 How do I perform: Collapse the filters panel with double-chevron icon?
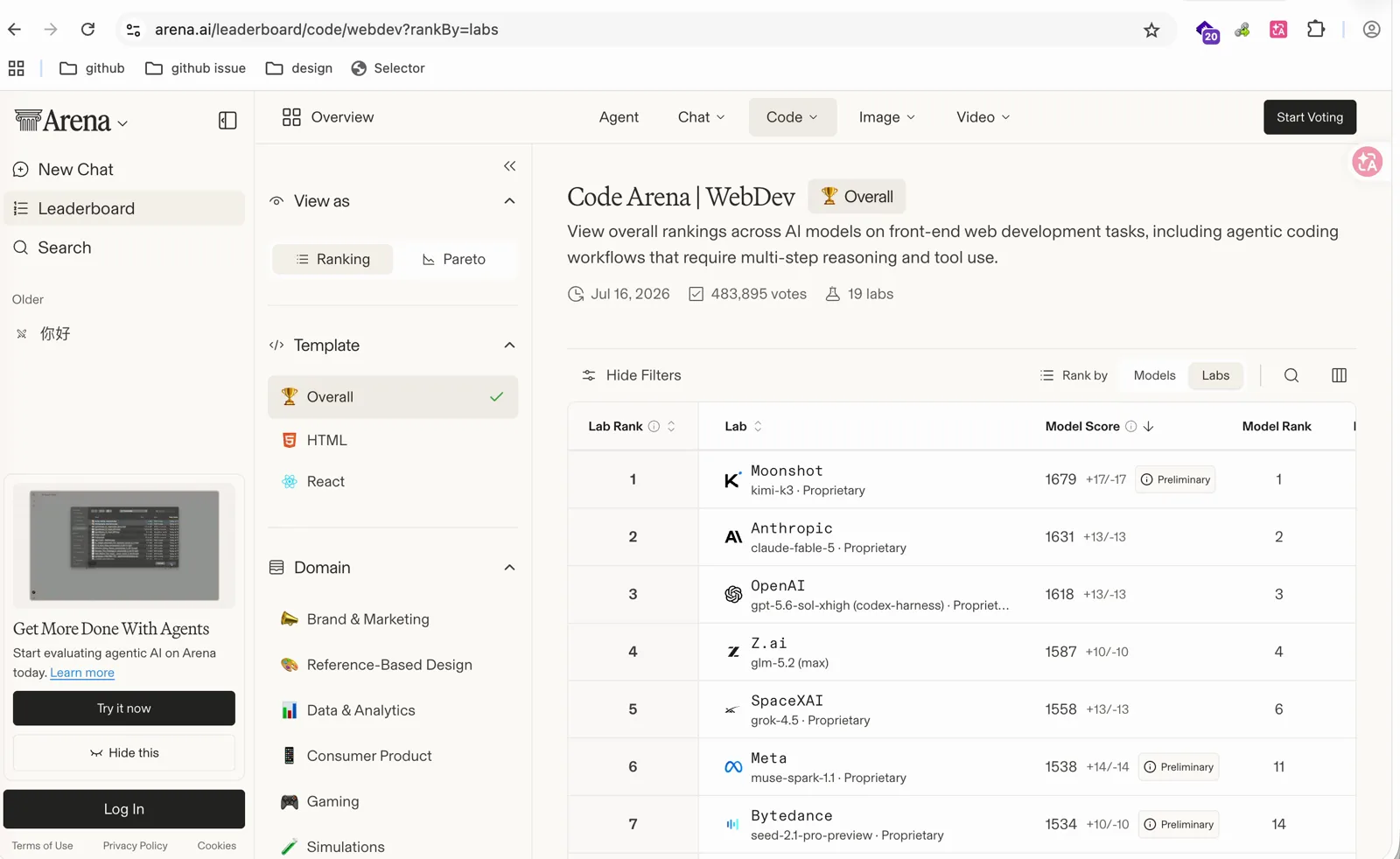coord(509,166)
